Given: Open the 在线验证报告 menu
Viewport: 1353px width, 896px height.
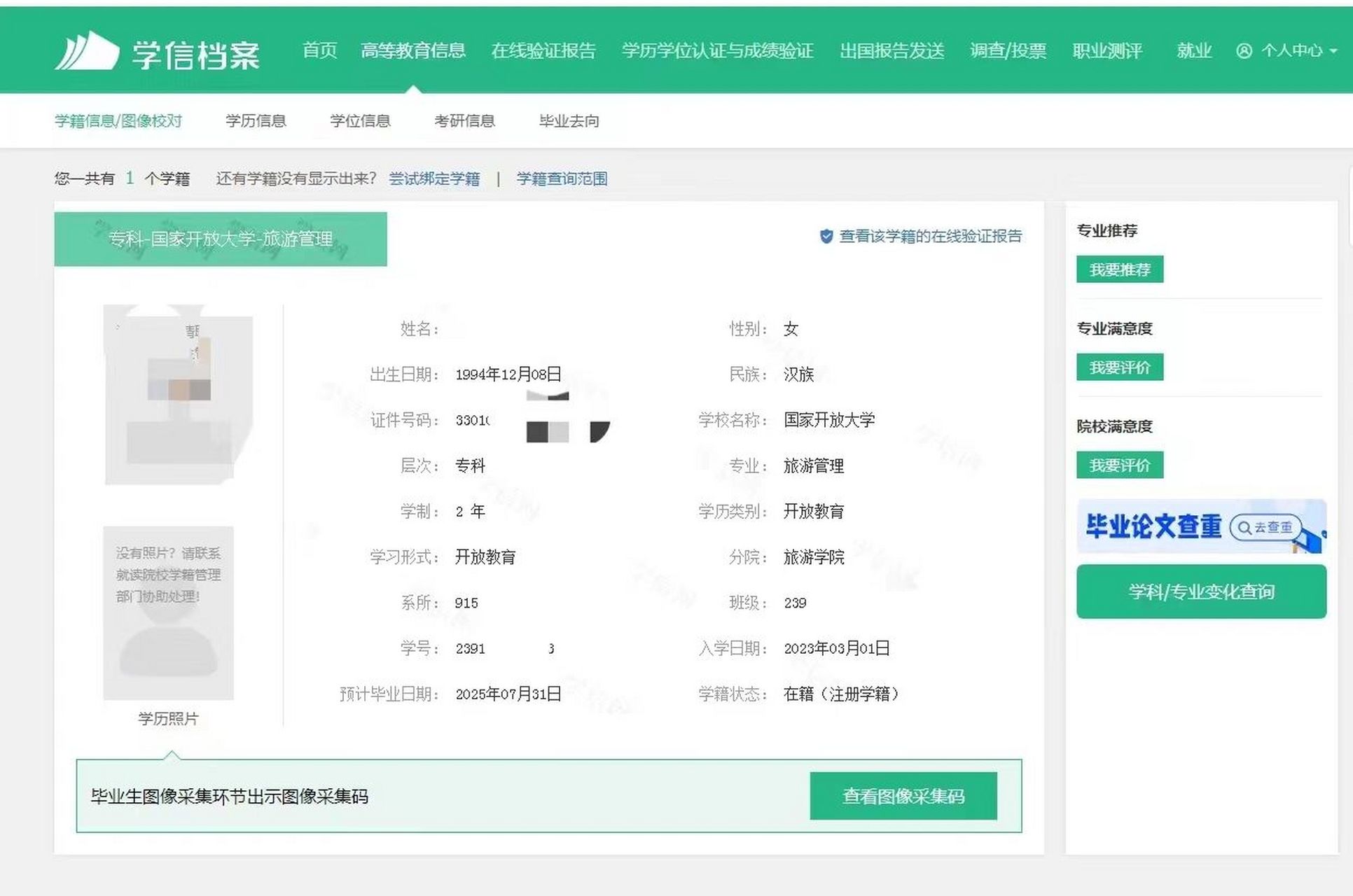Looking at the screenshot, I should (543, 51).
